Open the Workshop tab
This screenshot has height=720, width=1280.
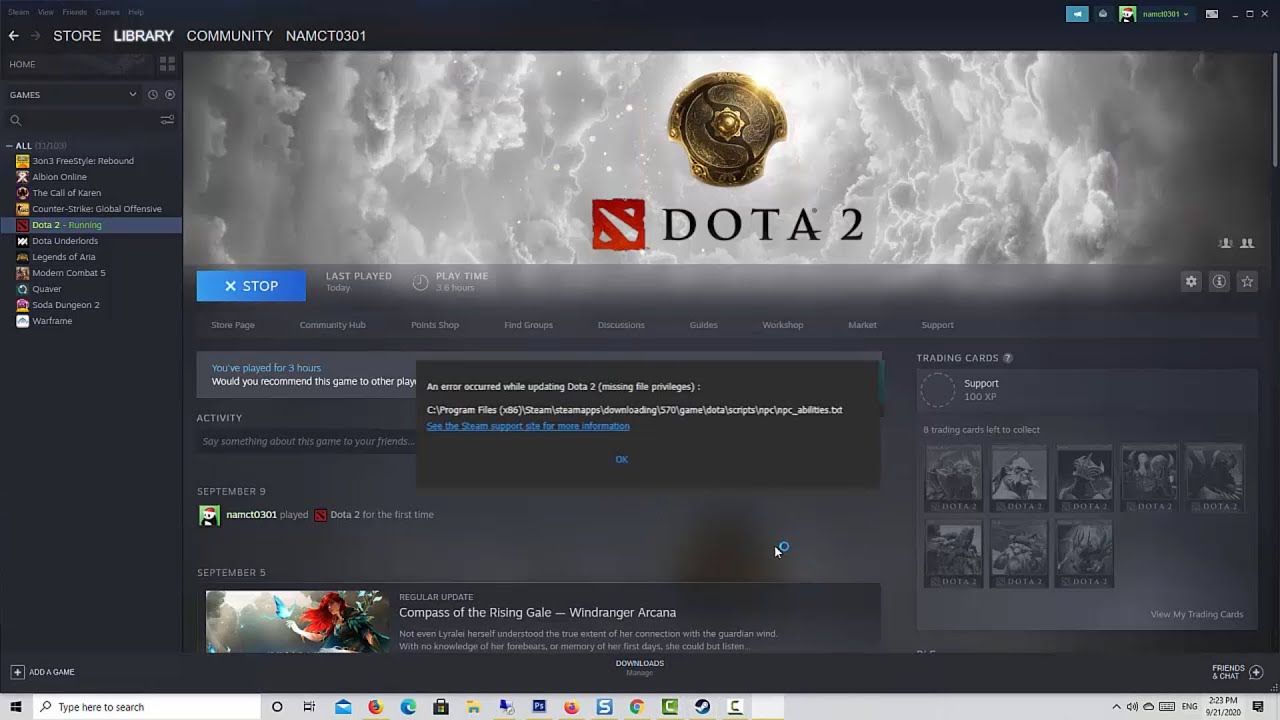point(783,325)
